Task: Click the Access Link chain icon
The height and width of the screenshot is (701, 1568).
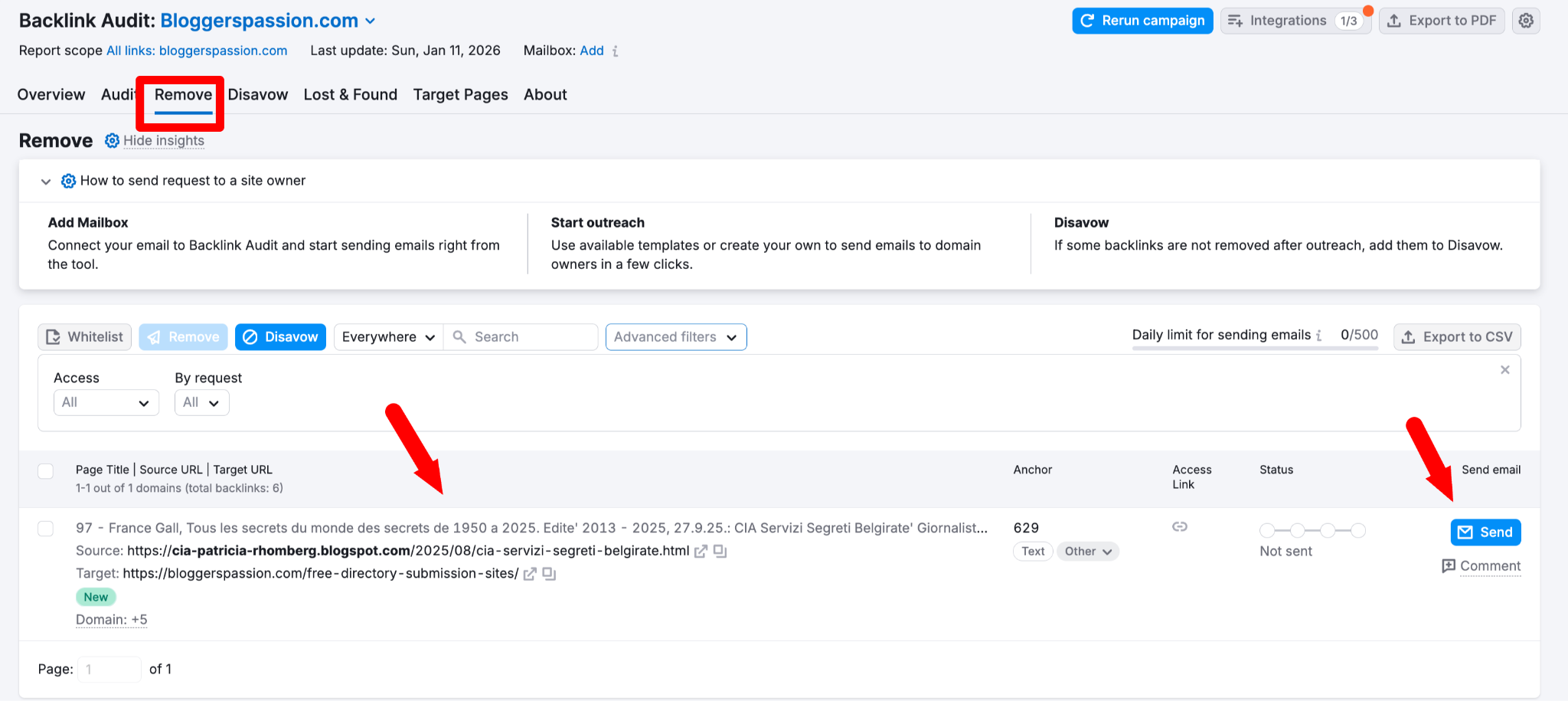Action: pyautogui.click(x=1180, y=527)
